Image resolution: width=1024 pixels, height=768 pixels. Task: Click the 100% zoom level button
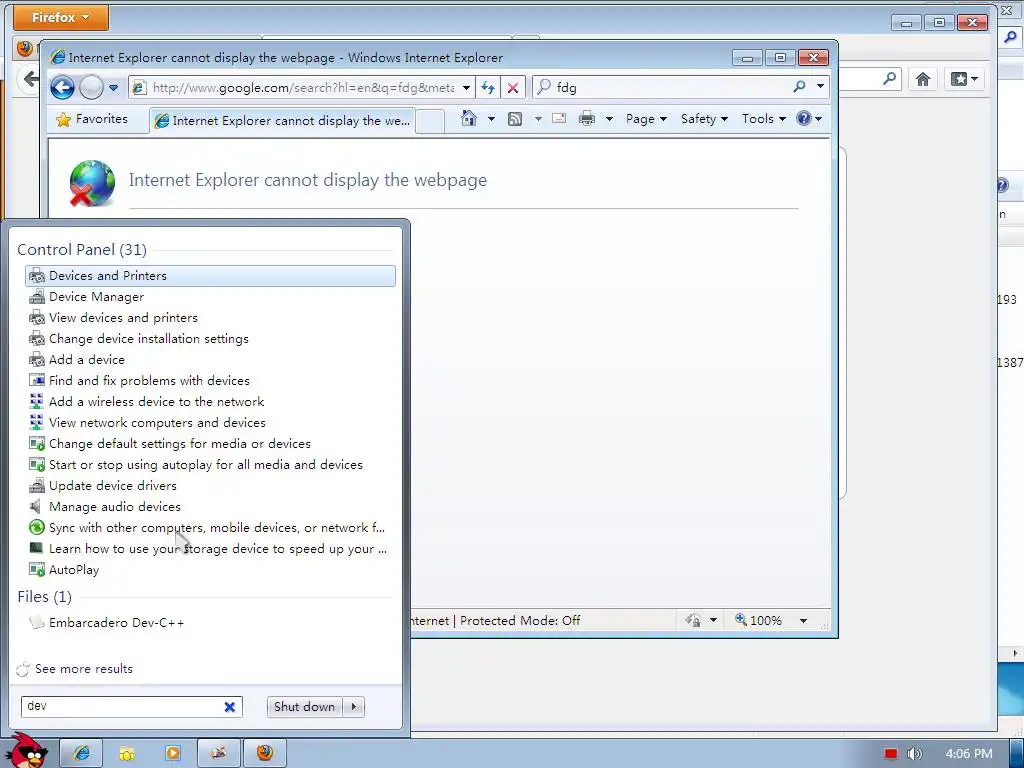(758, 620)
